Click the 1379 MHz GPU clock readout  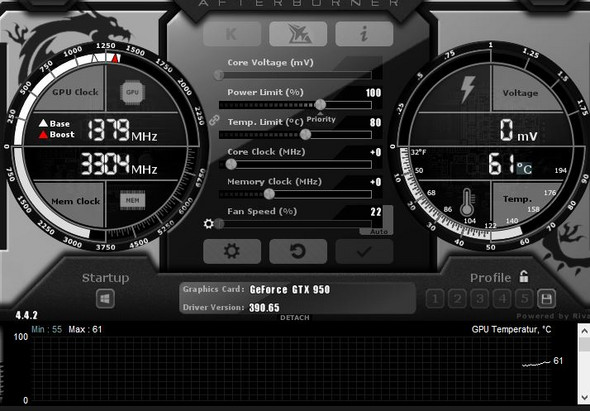point(122,130)
